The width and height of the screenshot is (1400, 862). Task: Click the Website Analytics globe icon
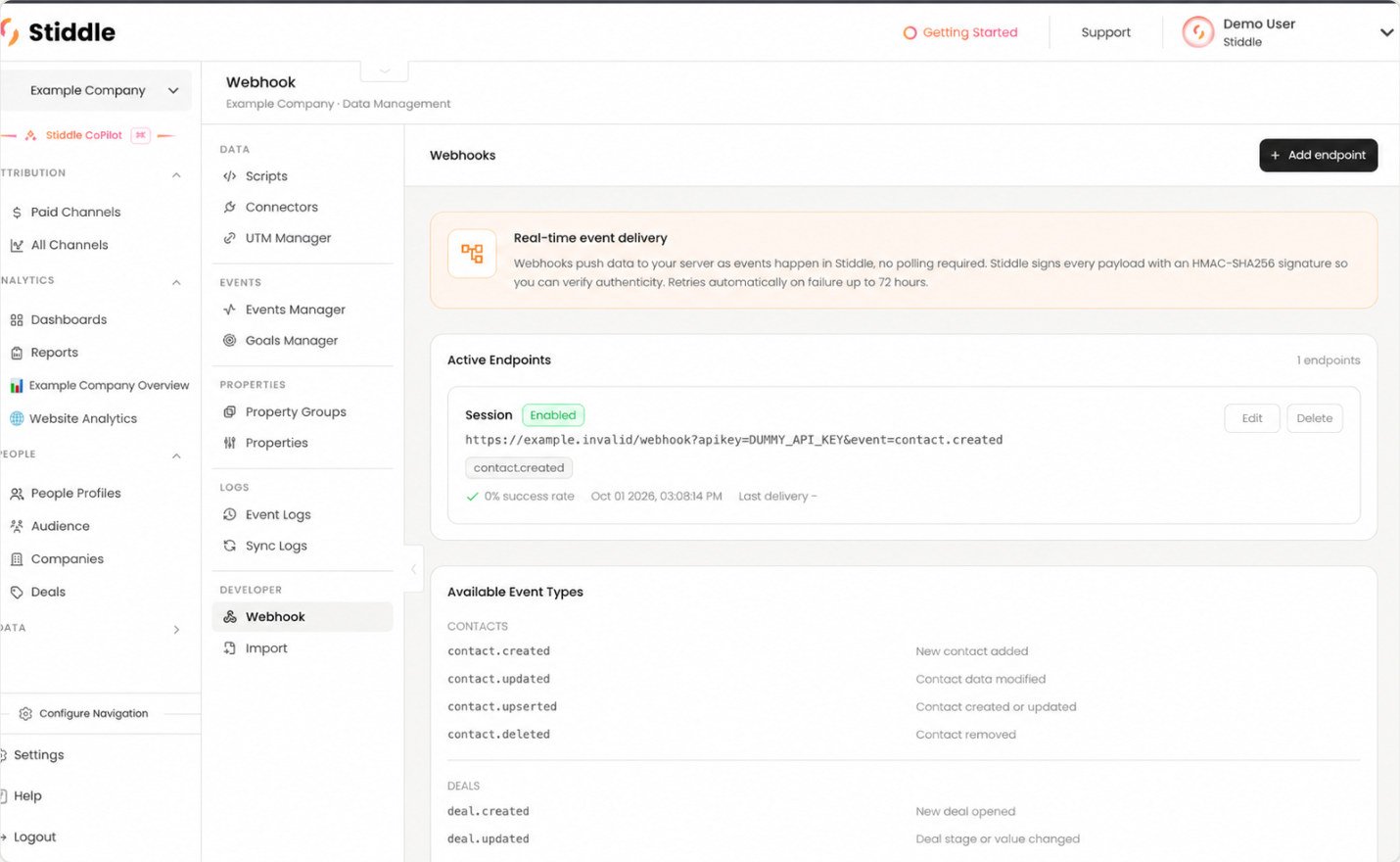click(17, 418)
